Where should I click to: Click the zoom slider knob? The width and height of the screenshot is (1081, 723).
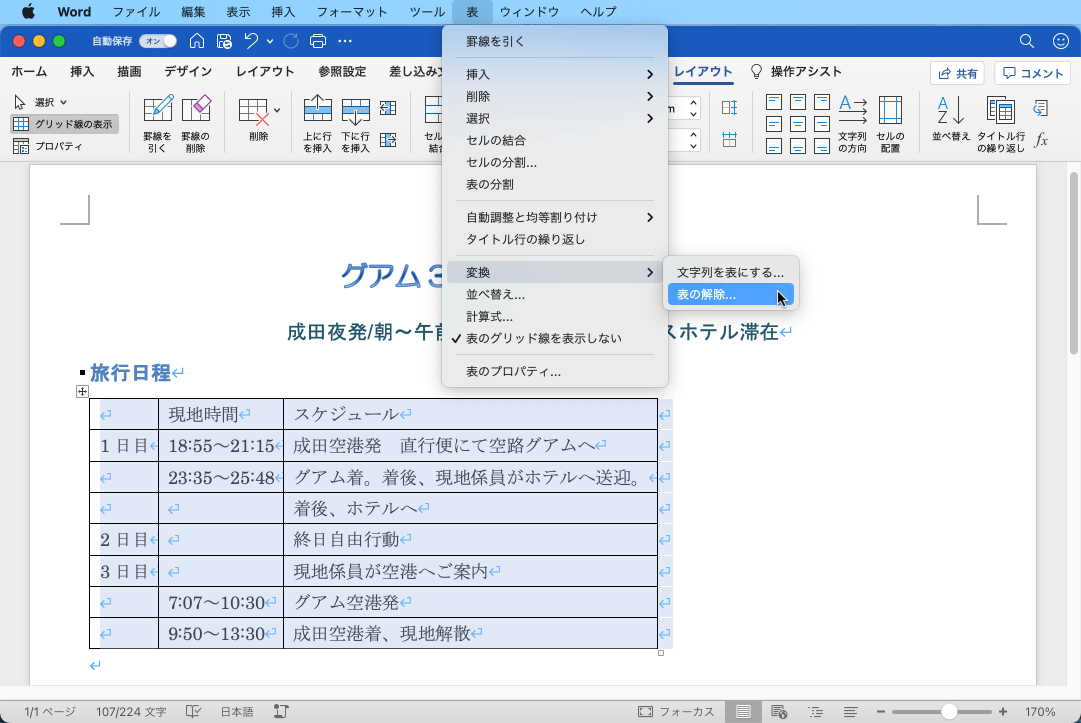coord(949,712)
